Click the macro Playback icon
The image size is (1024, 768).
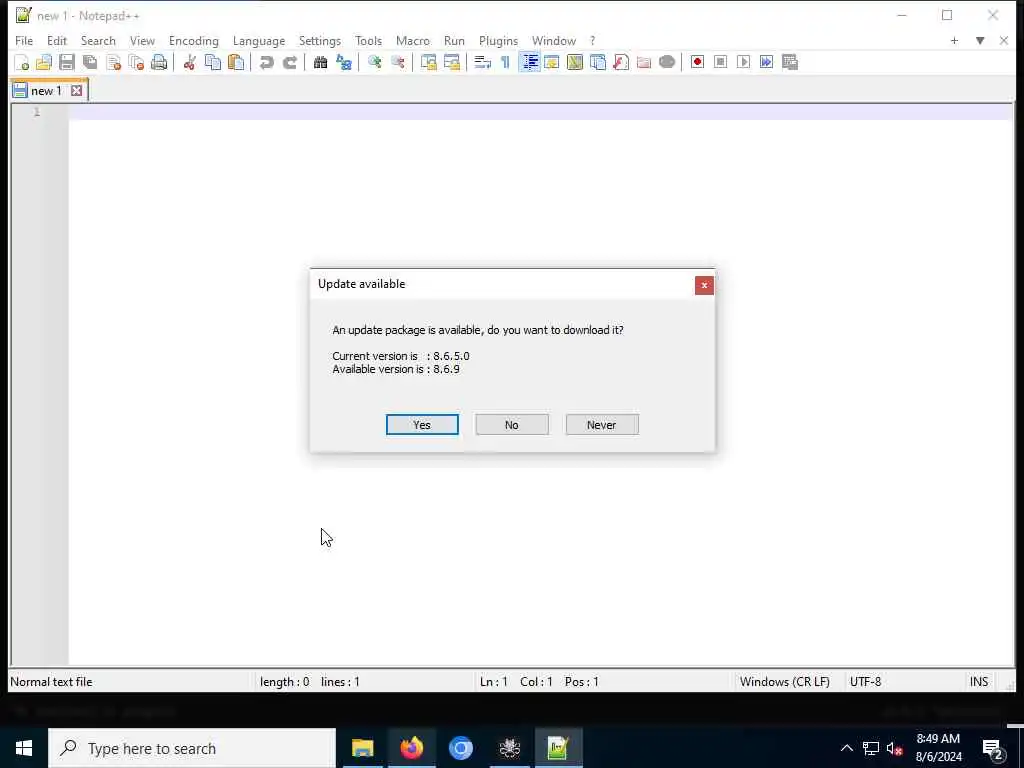pyautogui.click(x=743, y=62)
